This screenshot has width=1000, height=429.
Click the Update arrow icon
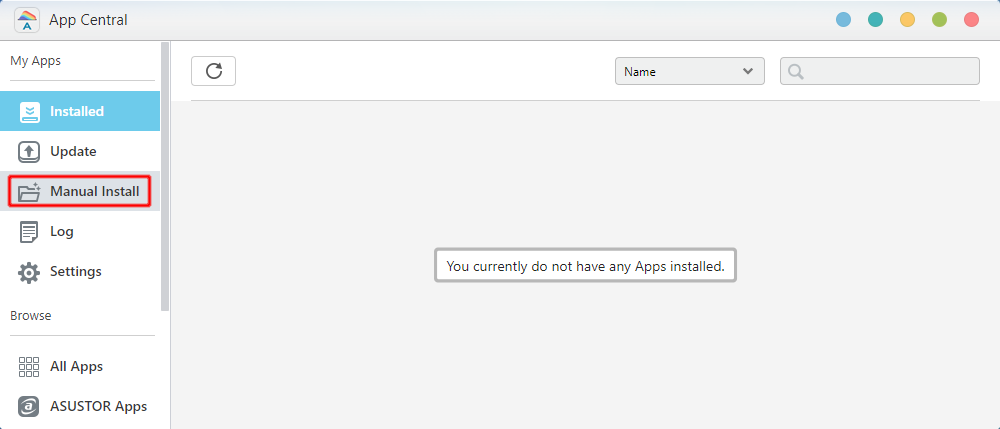point(29,152)
